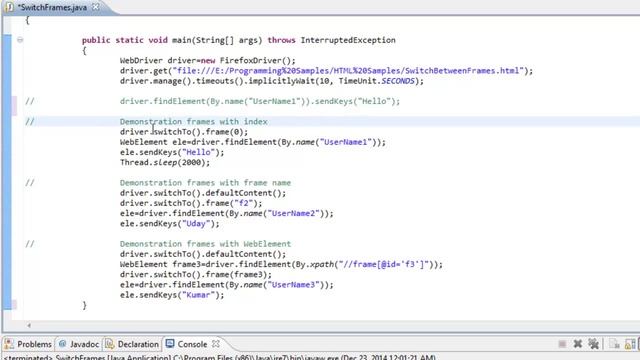This screenshot has height=360, width=640.
Task: Click the terminated SwitchFrames console status line
Action: click(x=219, y=357)
